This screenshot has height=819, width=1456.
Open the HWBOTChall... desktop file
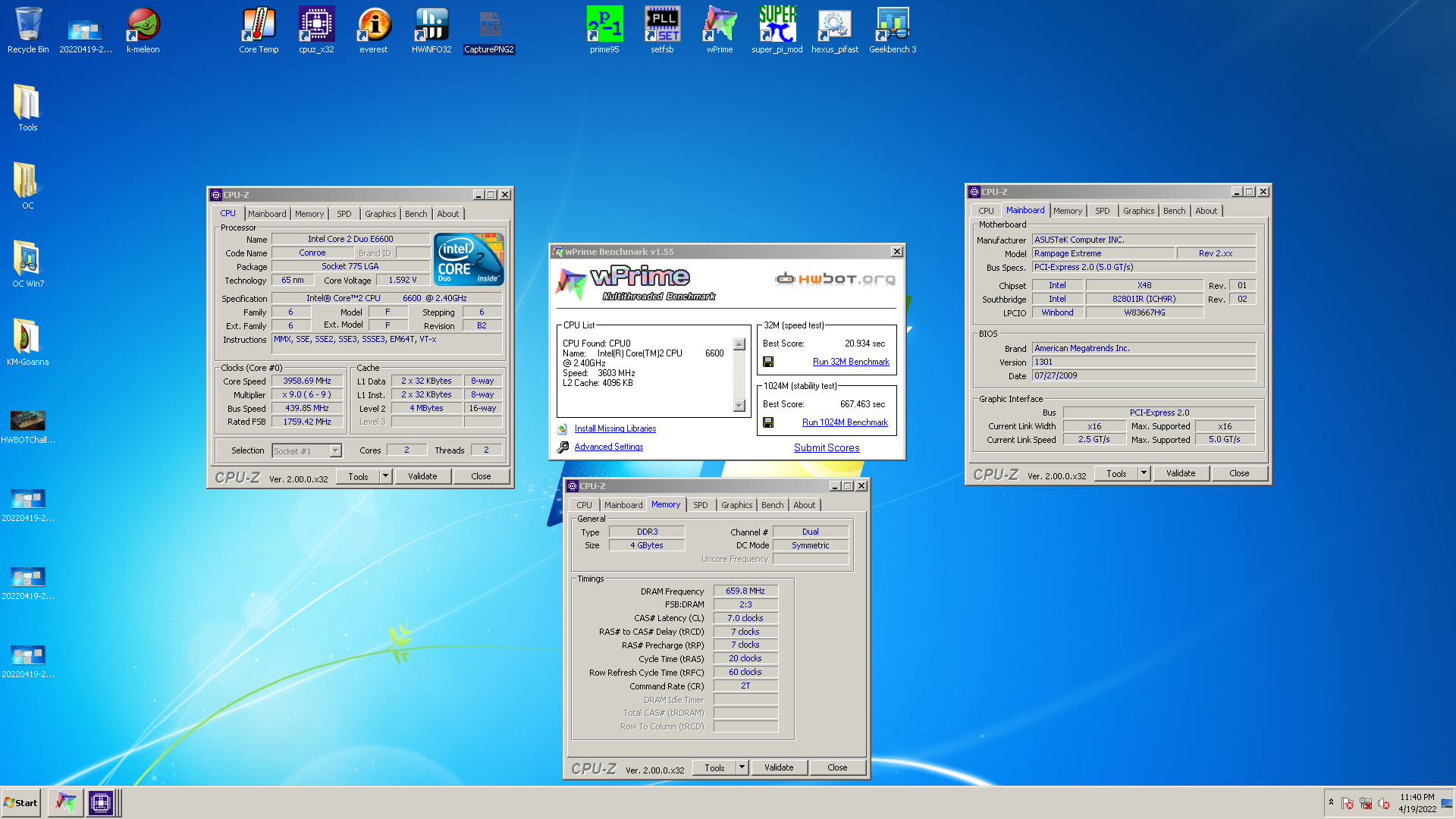28,426
